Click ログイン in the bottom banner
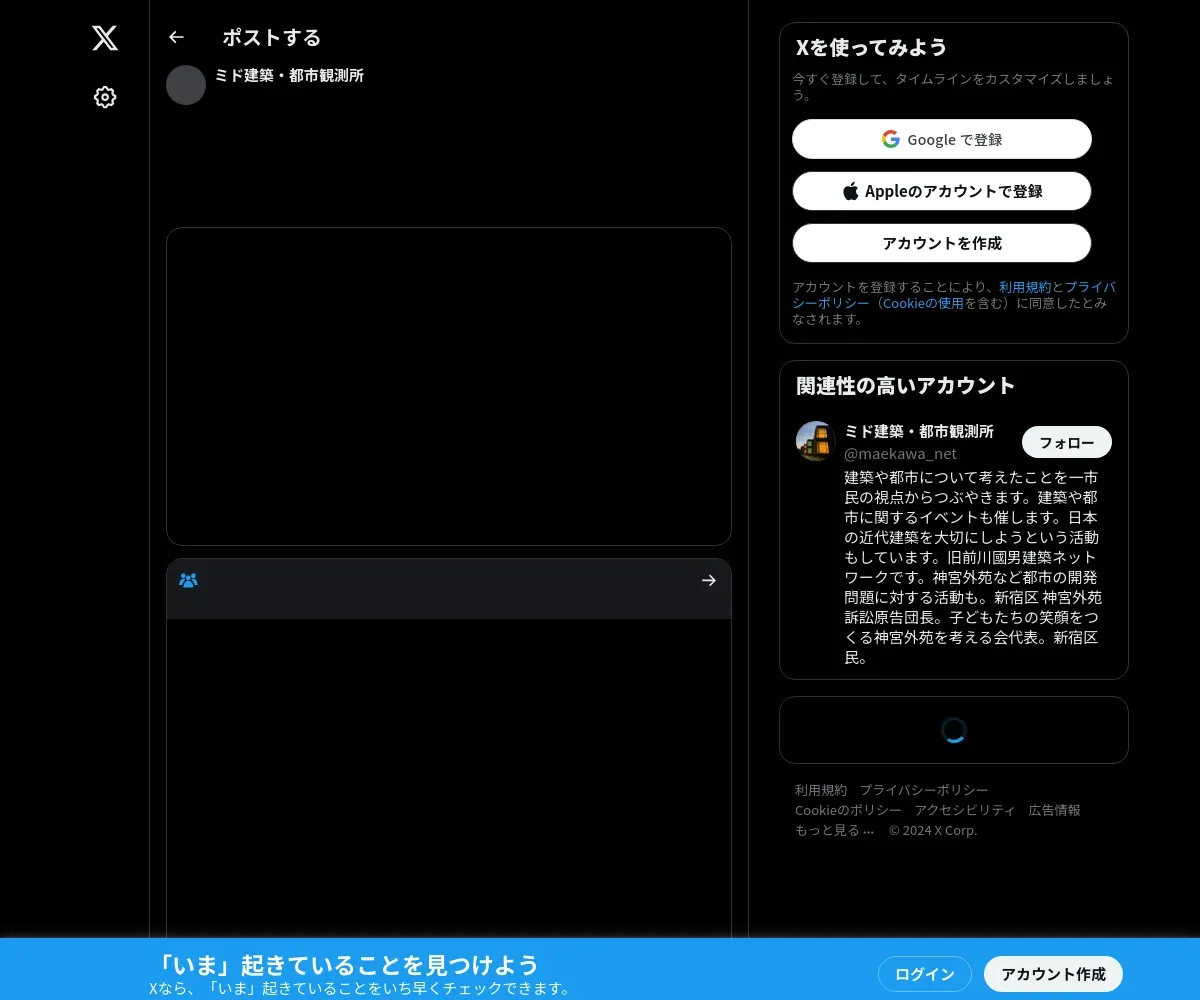The height and width of the screenshot is (1000, 1200). [925, 974]
